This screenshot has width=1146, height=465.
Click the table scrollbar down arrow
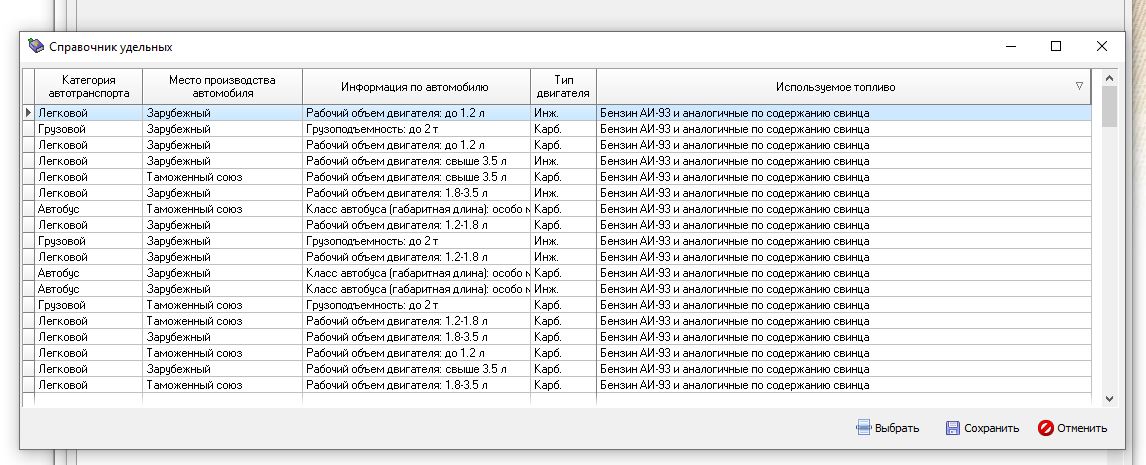[x=1109, y=399]
